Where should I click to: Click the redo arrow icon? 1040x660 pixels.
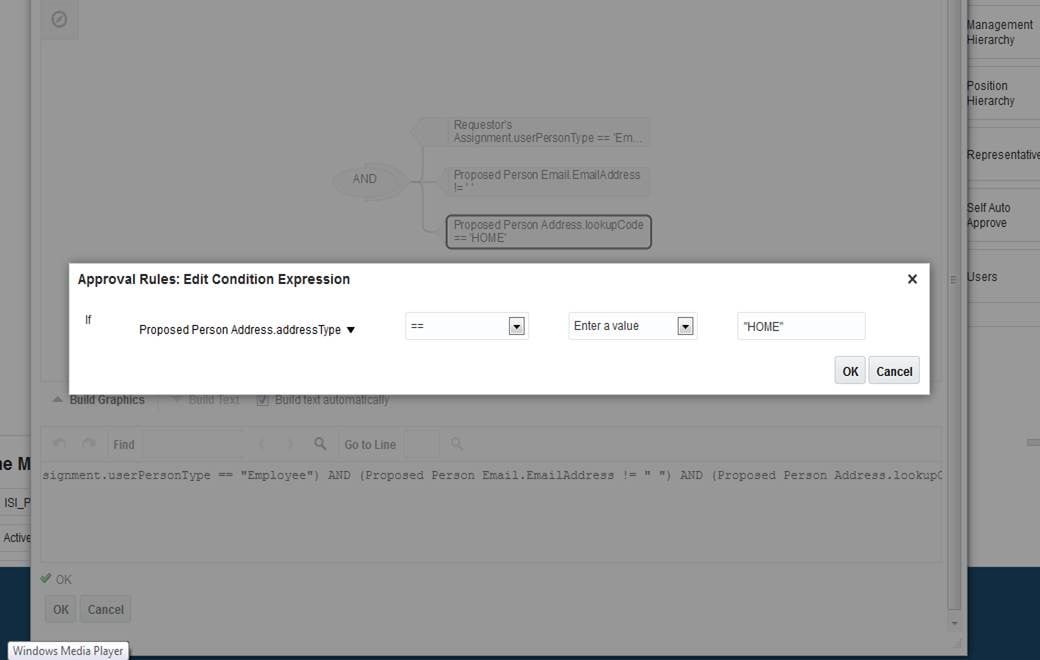87,444
